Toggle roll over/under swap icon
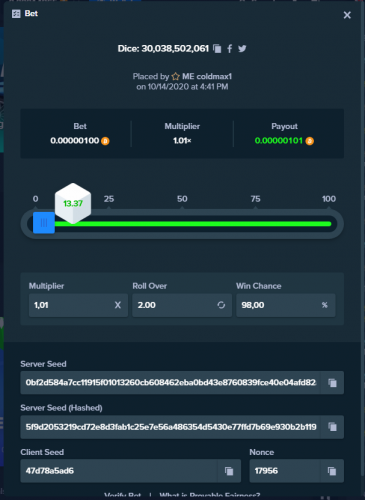 (x=221, y=305)
